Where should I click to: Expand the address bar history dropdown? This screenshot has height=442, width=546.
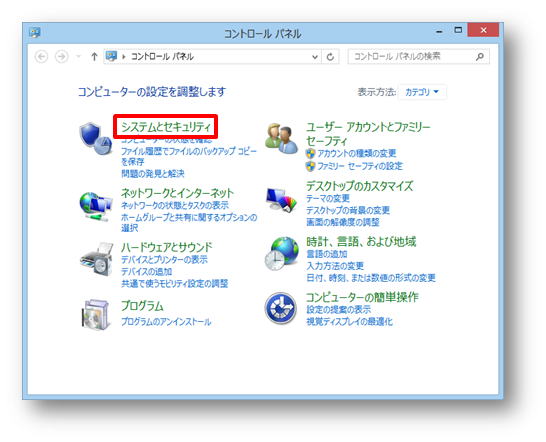click(x=315, y=57)
